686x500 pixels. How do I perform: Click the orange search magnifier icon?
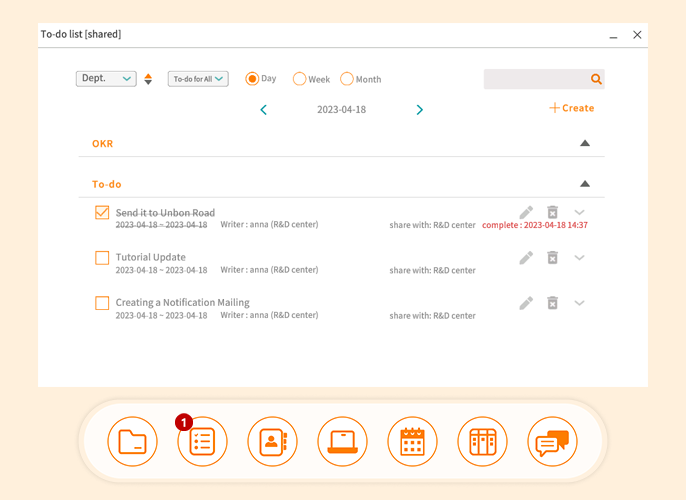[596, 79]
